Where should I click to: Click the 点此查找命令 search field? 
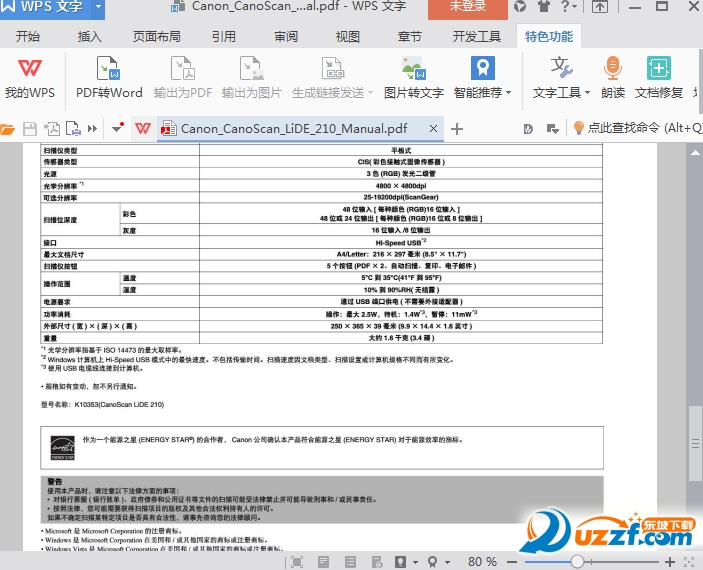[645, 128]
